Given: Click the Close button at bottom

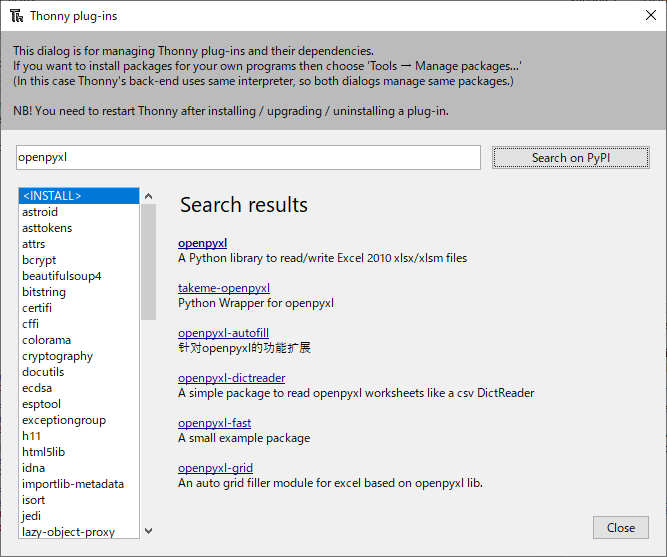Looking at the screenshot, I should 620,528.
